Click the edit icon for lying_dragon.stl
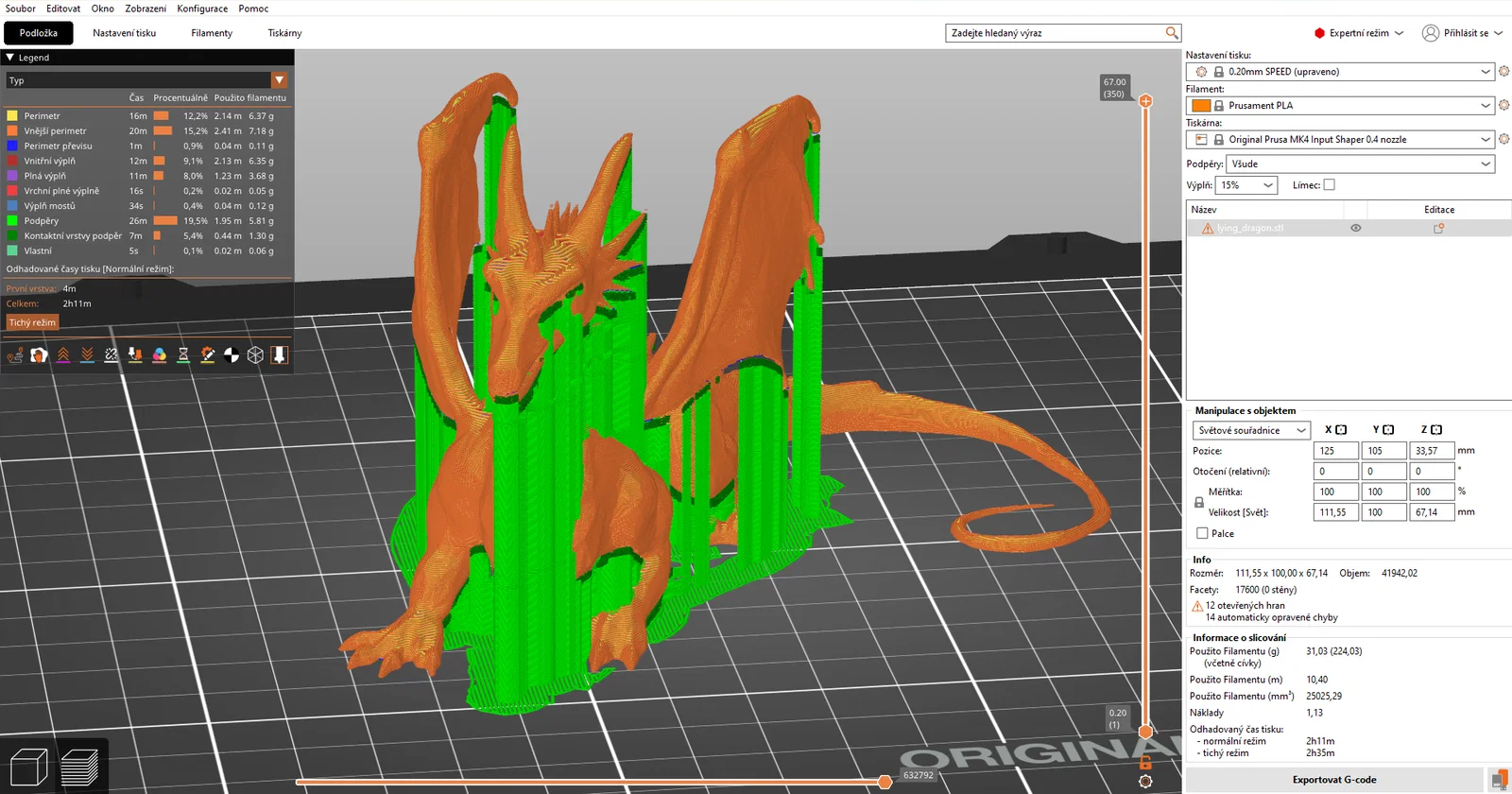 pyautogui.click(x=1438, y=229)
